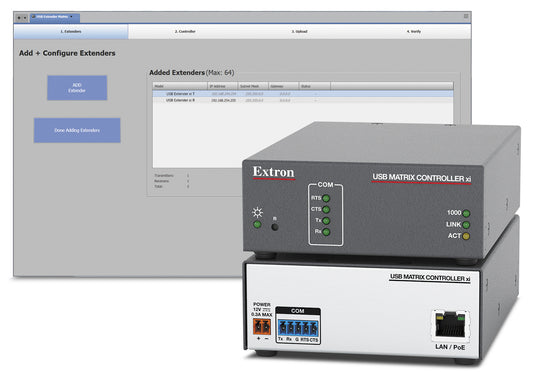Screen dimensions: 533x377
Task: Click the ADD Extender button
Action: coord(77,88)
